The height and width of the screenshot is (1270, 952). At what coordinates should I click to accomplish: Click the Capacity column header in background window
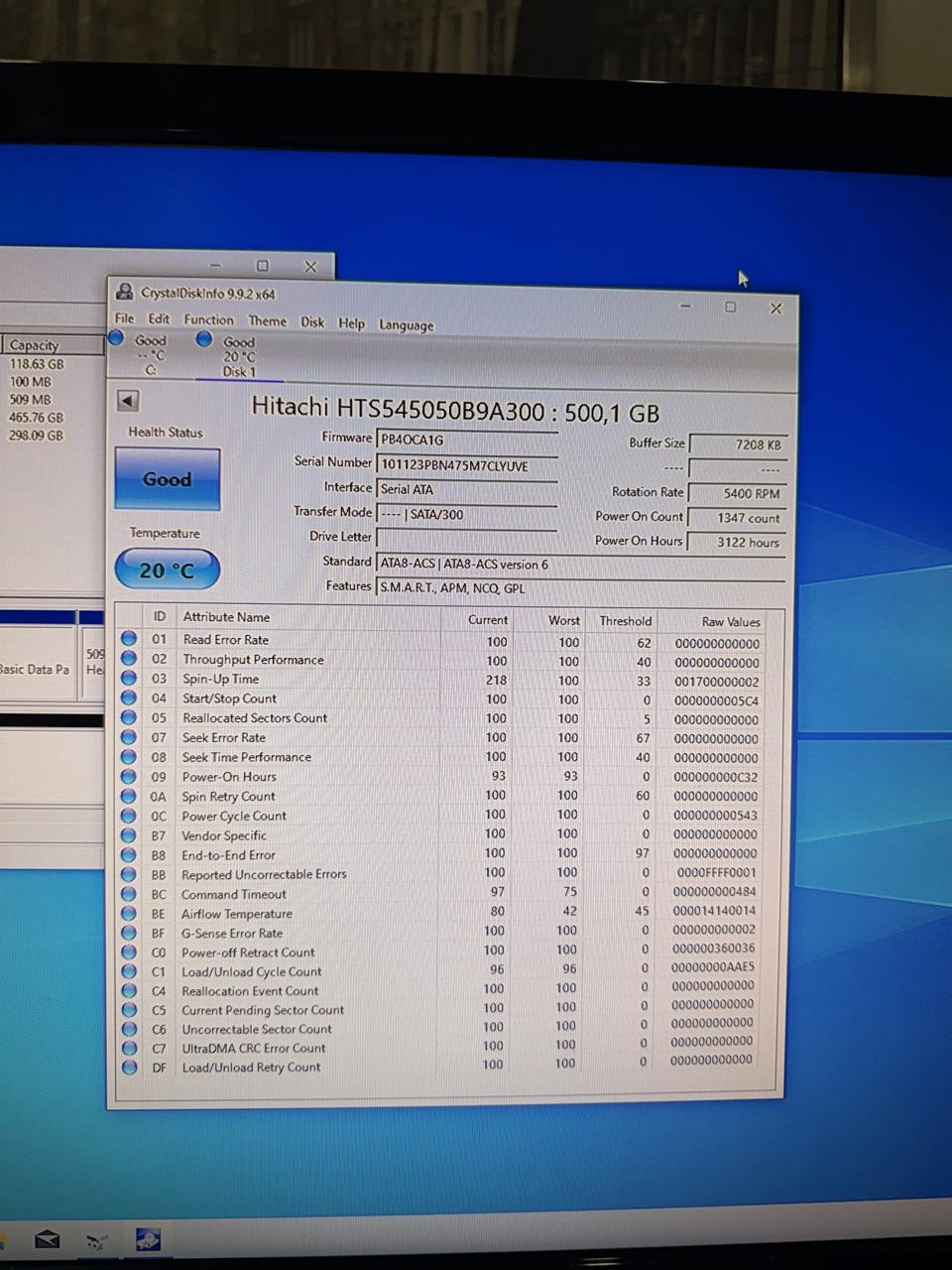(52, 344)
